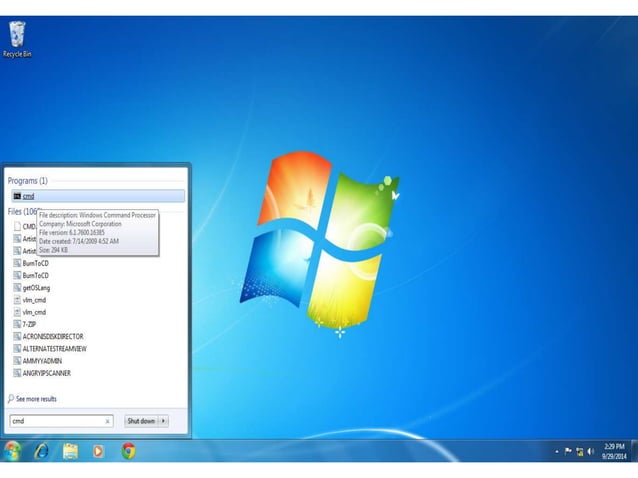Click See more results link
Viewport: 638px width, 478px height.
[33, 399]
